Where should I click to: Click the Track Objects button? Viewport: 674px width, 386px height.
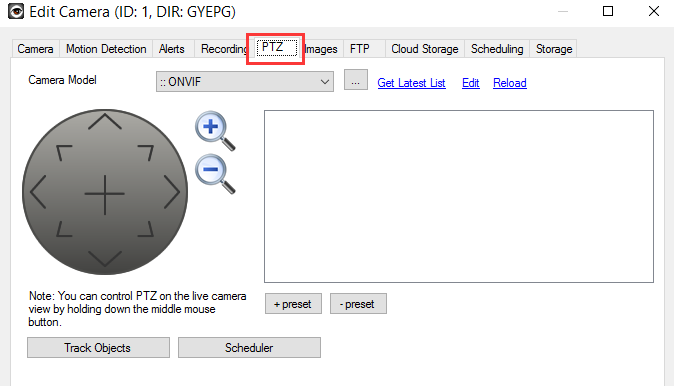98,347
